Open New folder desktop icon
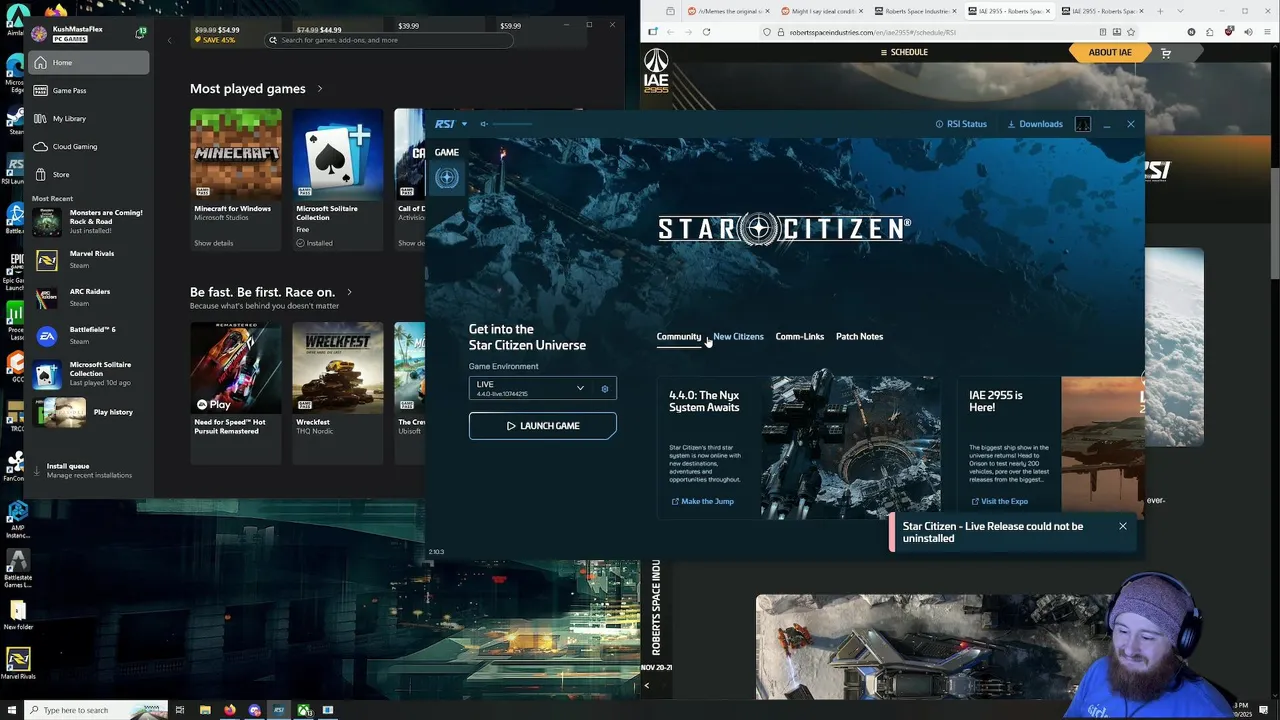This screenshot has height=720, width=1280. (17, 614)
